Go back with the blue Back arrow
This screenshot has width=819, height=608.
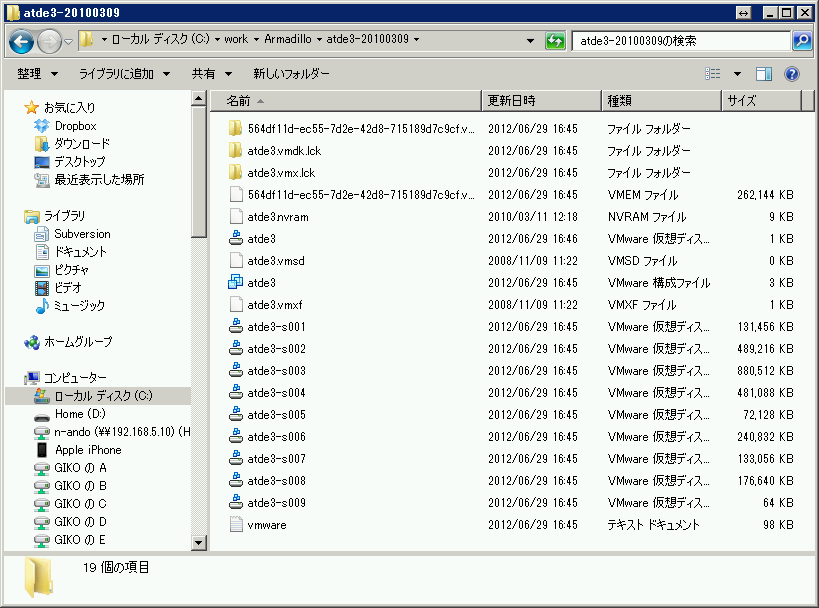coord(21,41)
